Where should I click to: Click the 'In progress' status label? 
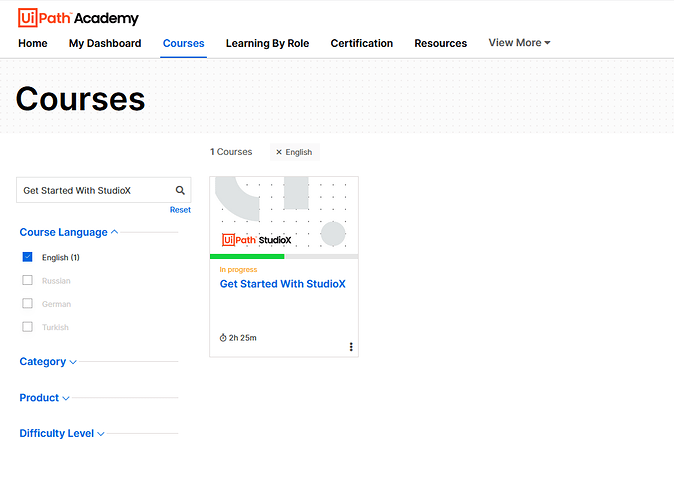[238, 269]
